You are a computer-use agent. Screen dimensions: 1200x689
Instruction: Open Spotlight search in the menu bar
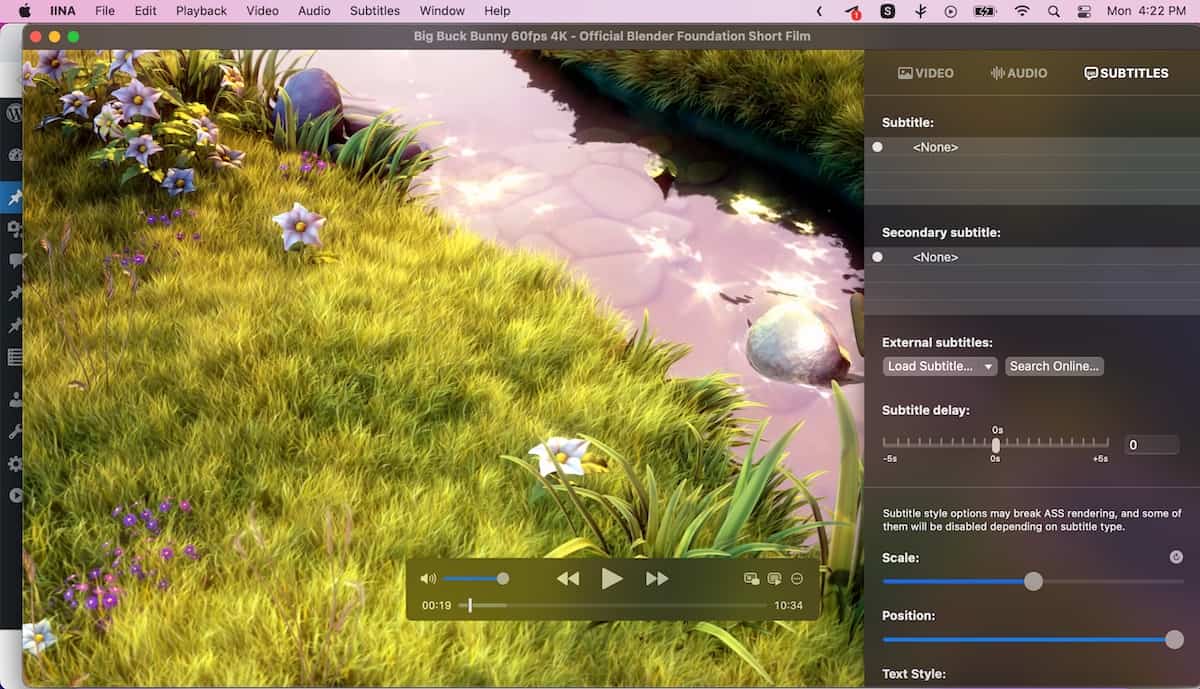[1053, 11]
